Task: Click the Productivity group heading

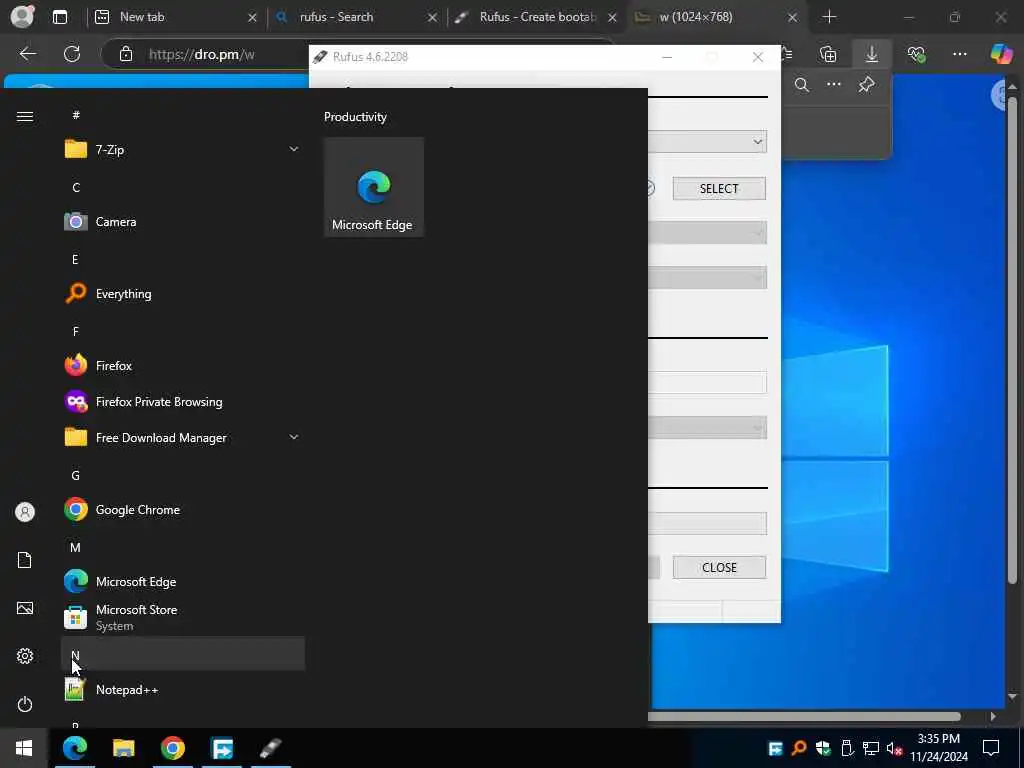Action: pos(355,117)
